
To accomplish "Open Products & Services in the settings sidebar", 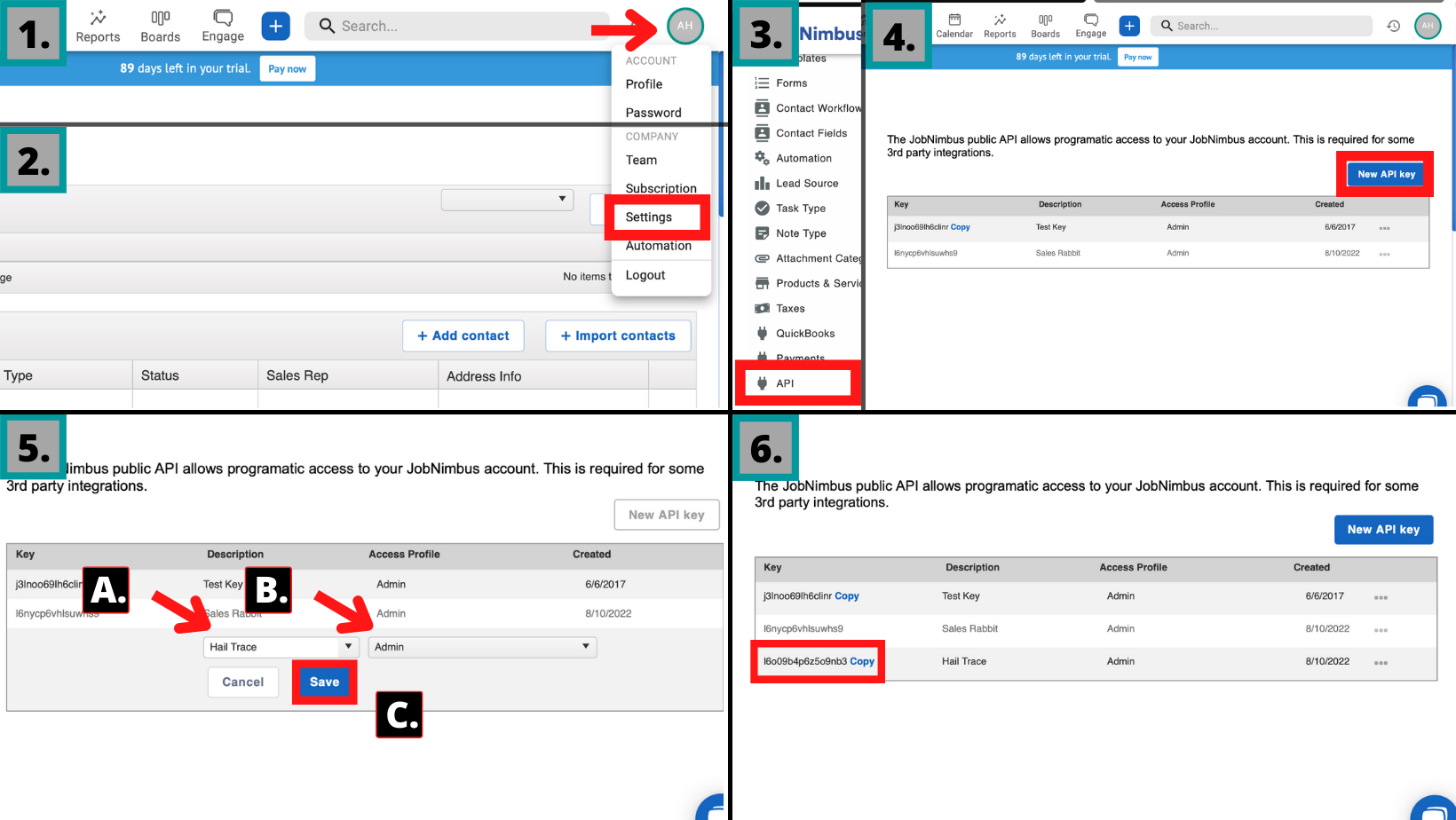I will [808, 283].
